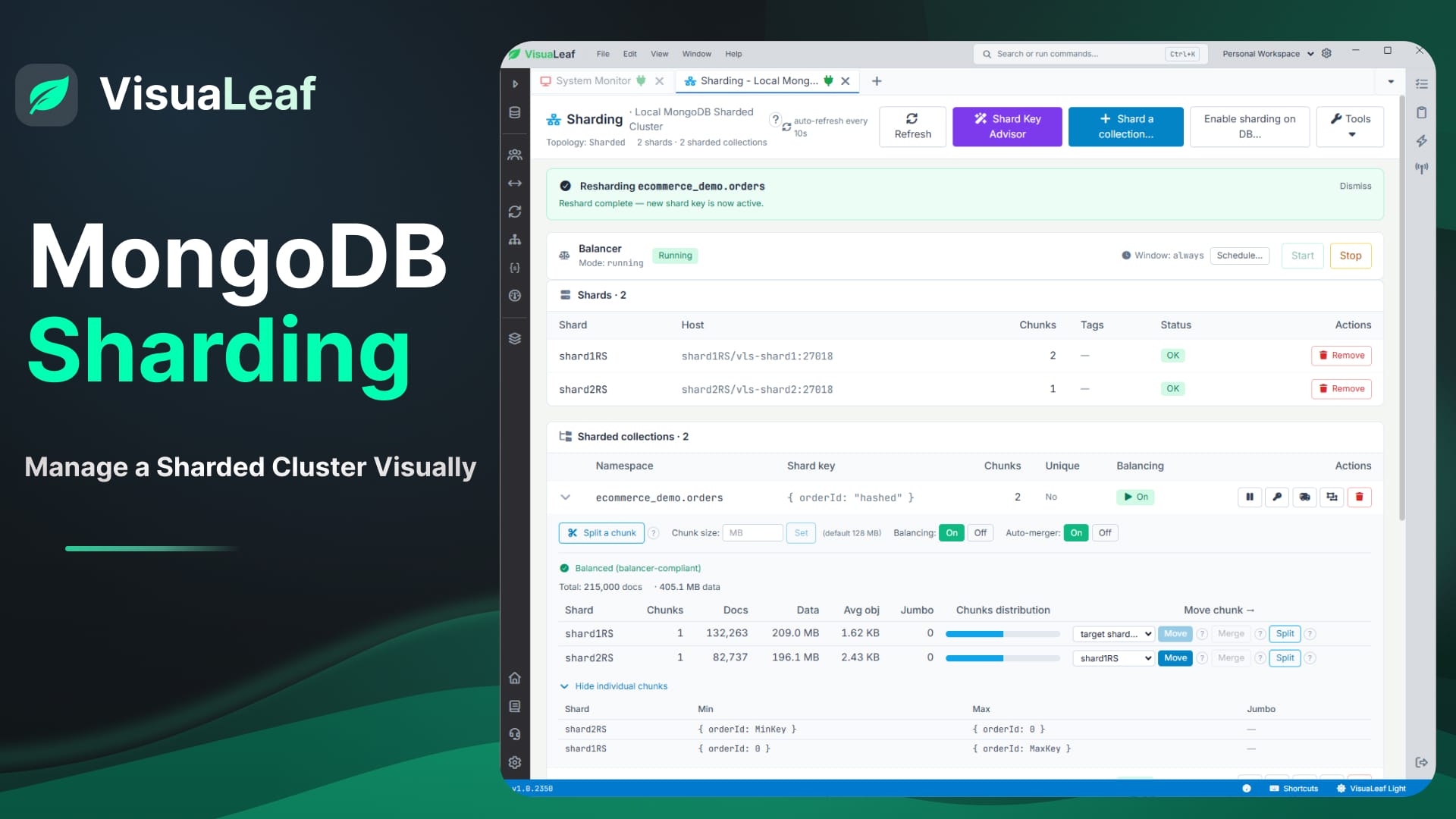Remove shard shard1RS
This screenshot has width=1456, height=819.
pyautogui.click(x=1341, y=356)
